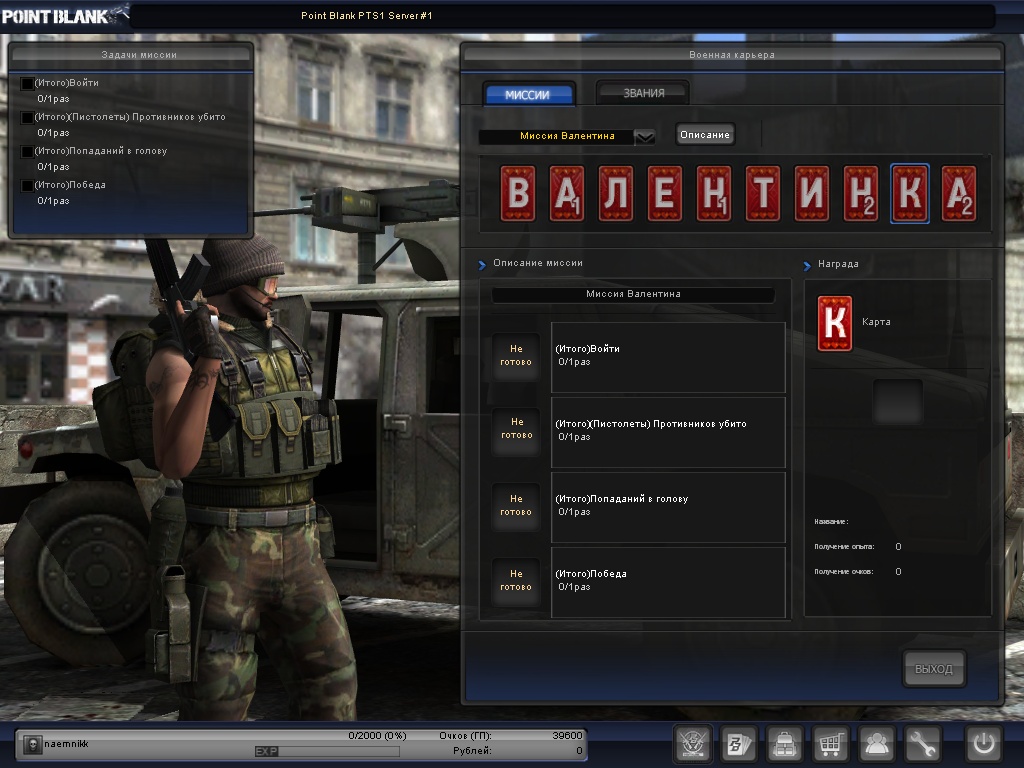Select the letter Л mission card
1024x768 pixels.
point(616,193)
